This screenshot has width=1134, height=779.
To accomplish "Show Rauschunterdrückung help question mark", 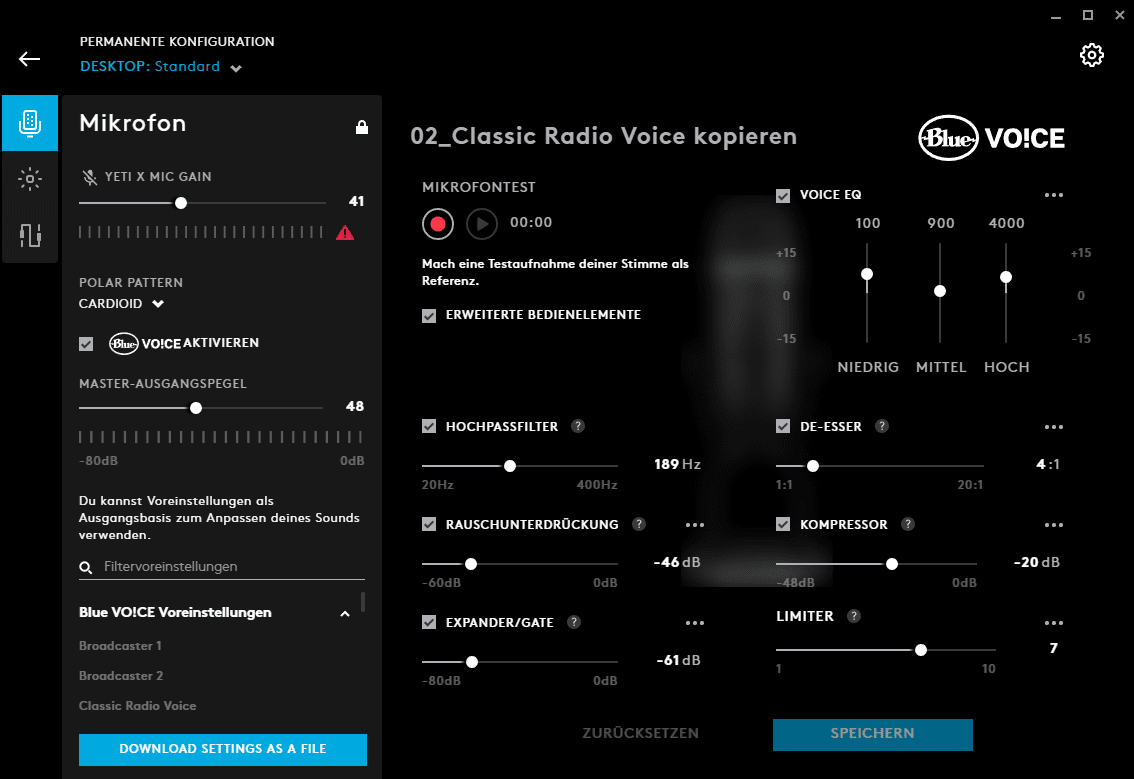I will tap(639, 524).
